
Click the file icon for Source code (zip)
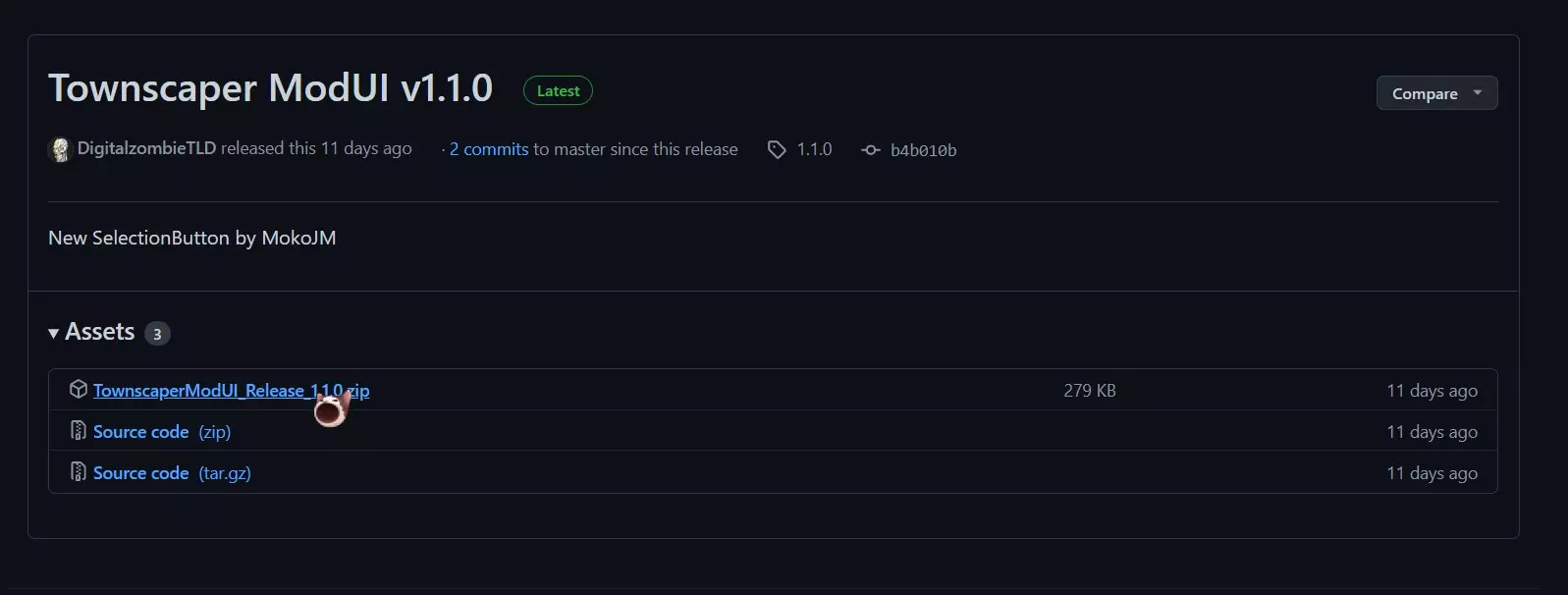(x=79, y=431)
